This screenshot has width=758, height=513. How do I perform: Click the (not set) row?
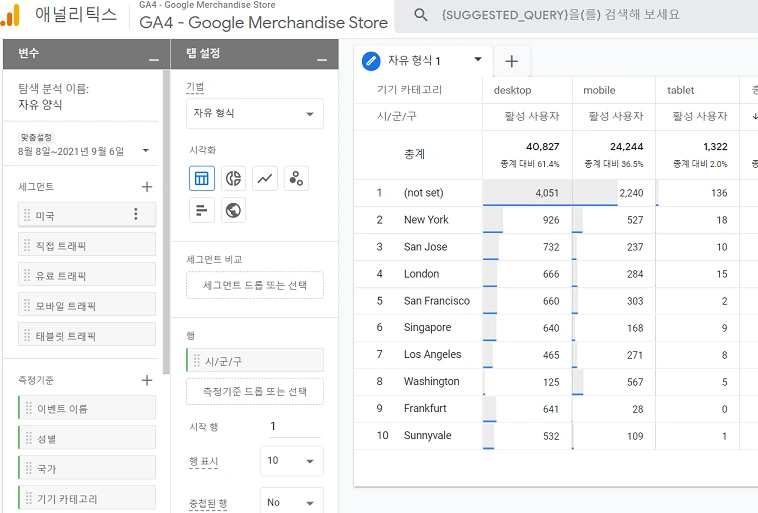pos(556,193)
